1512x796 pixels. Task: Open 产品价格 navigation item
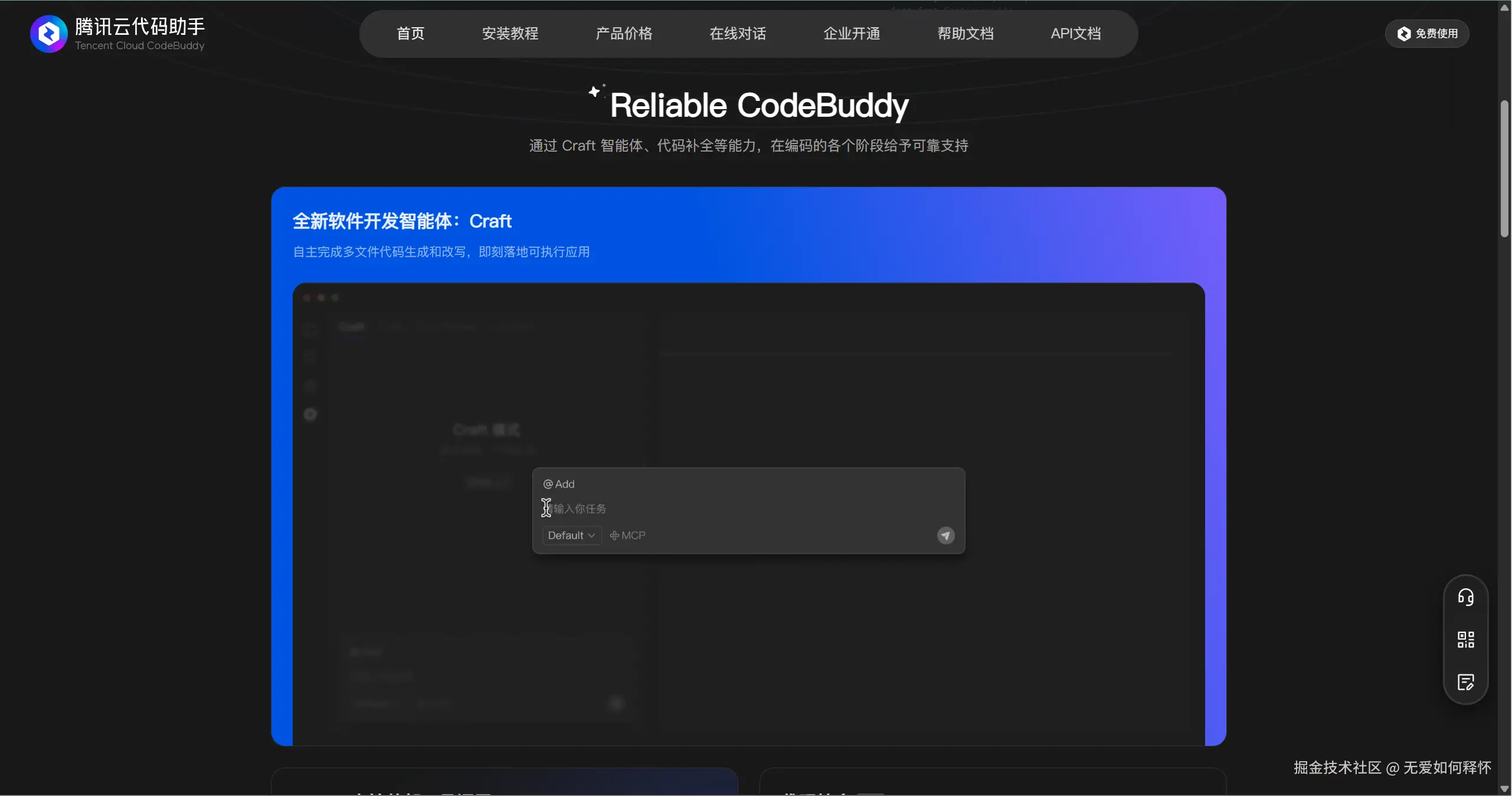point(624,34)
